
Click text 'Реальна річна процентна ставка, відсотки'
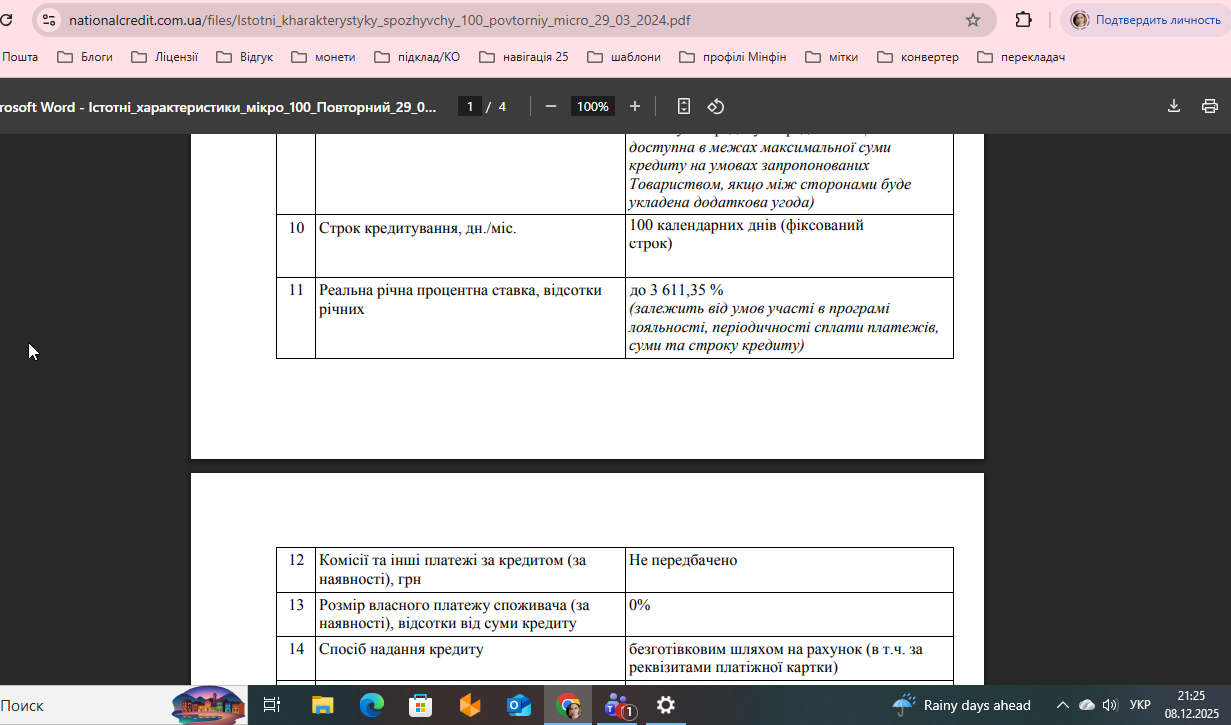pyautogui.click(x=461, y=290)
